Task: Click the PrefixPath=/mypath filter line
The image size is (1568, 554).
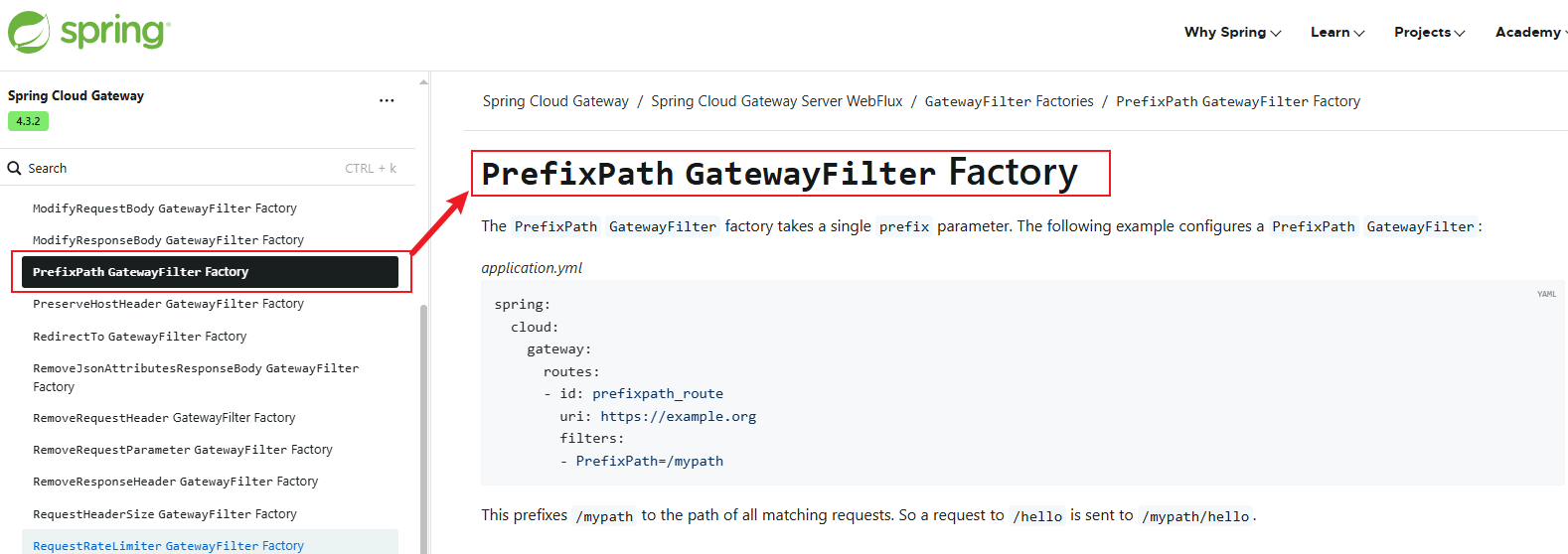Action: pos(650,462)
